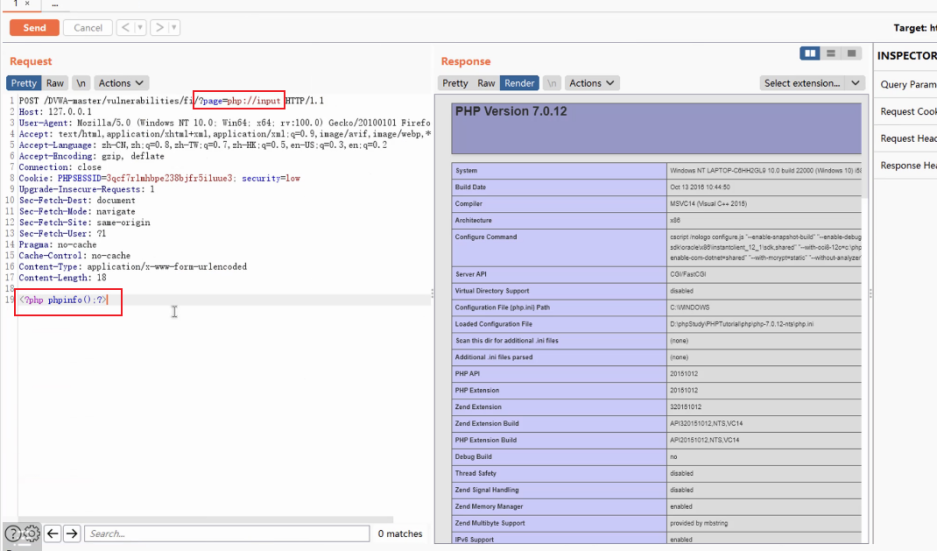The image size is (937, 551).
Task: Click Content-Type header line
Action: 133,267
